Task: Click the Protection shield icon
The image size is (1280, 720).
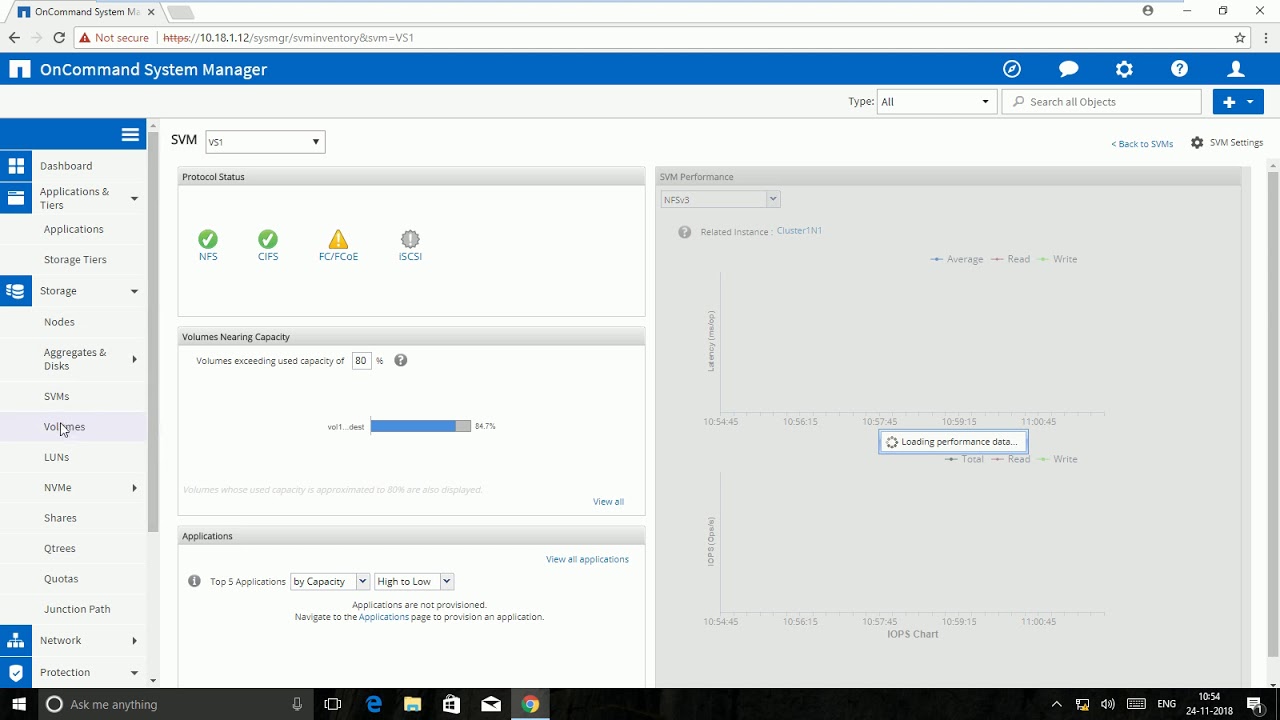Action: tap(16, 672)
